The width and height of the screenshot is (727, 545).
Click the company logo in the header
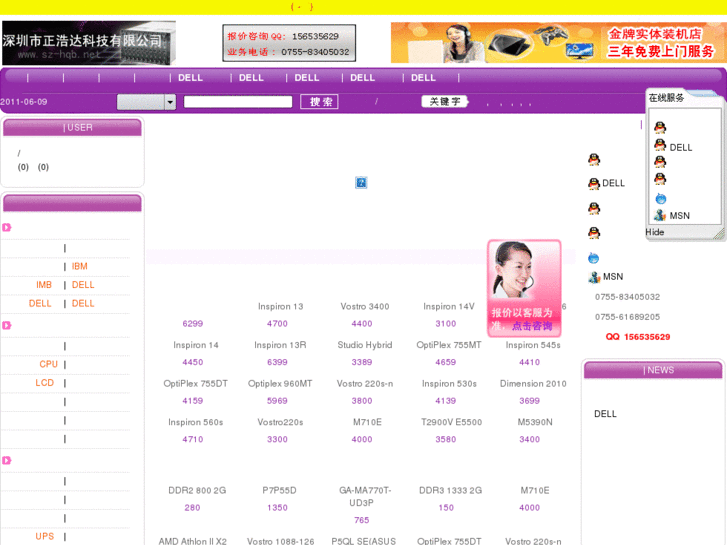pyautogui.click(x=88, y=43)
